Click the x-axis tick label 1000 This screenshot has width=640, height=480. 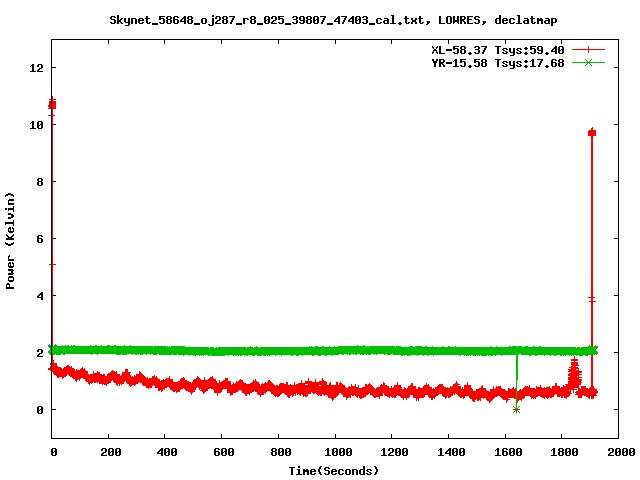click(x=338, y=452)
